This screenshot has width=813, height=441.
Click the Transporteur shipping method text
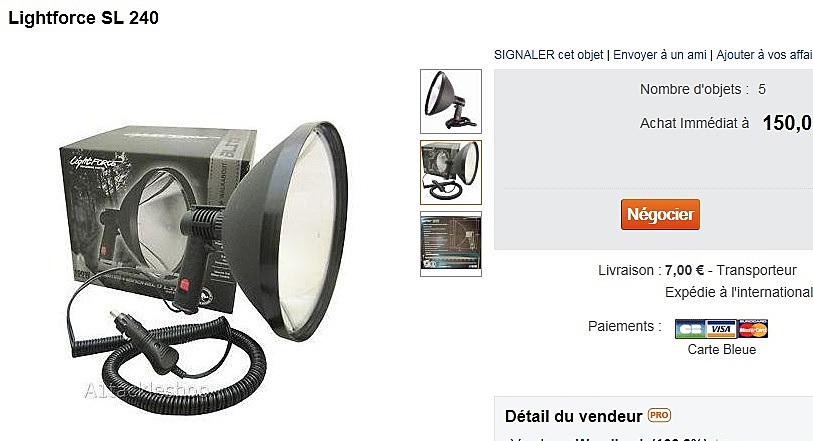[756, 271]
